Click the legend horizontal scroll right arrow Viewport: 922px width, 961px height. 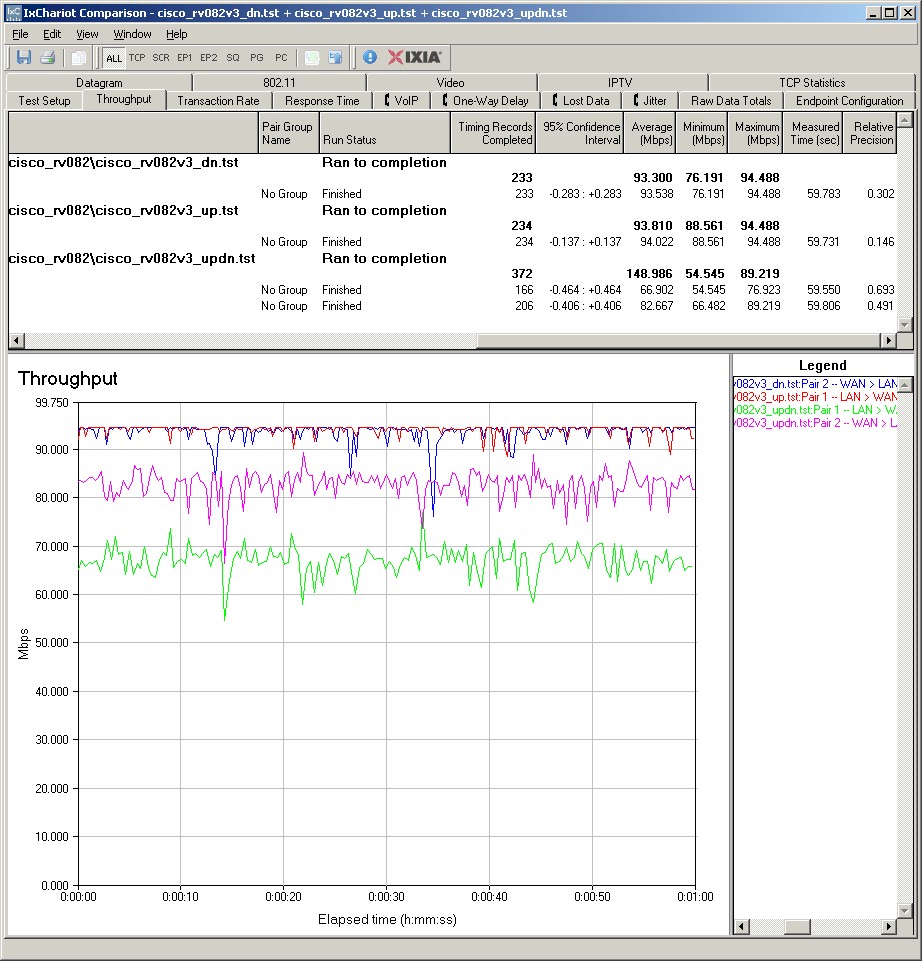(x=889, y=927)
